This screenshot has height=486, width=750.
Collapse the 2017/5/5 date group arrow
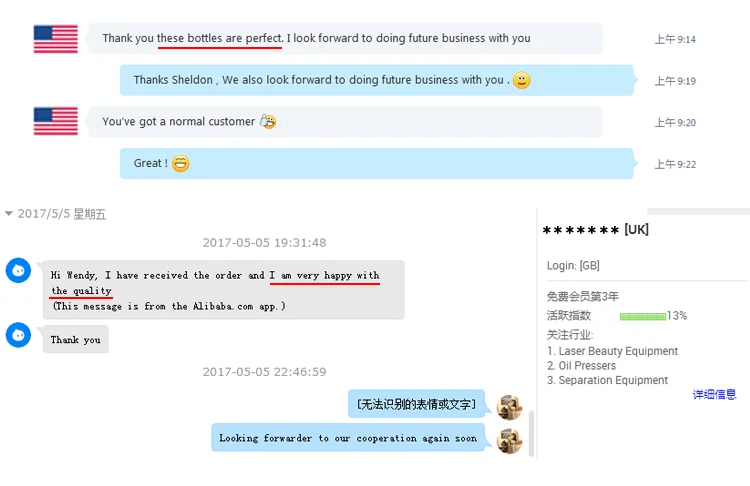point(9,213)
